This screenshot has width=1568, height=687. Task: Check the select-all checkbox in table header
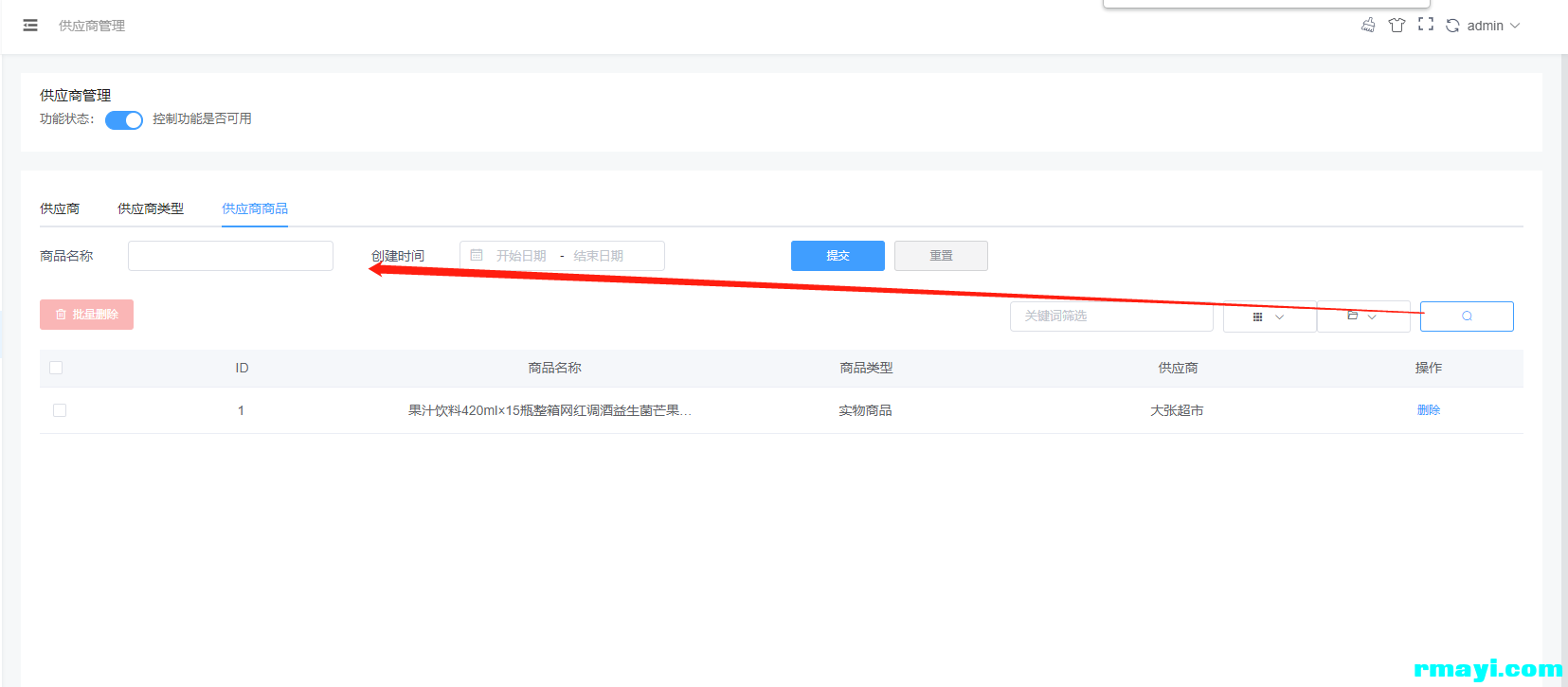coord(56,368)
